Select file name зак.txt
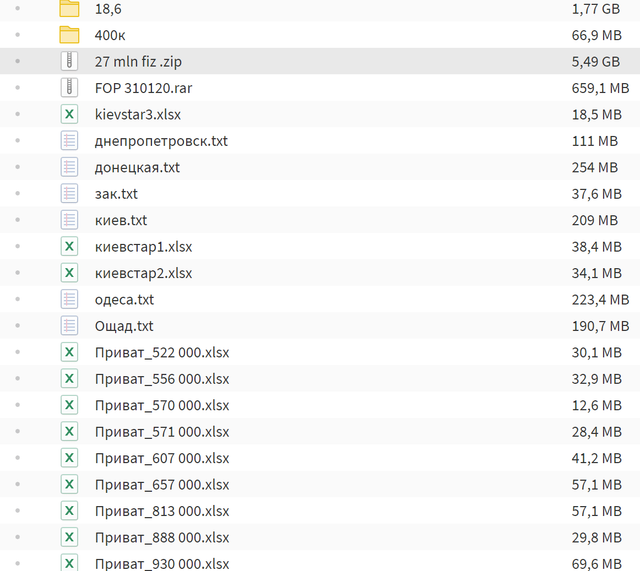 (116, 194)
